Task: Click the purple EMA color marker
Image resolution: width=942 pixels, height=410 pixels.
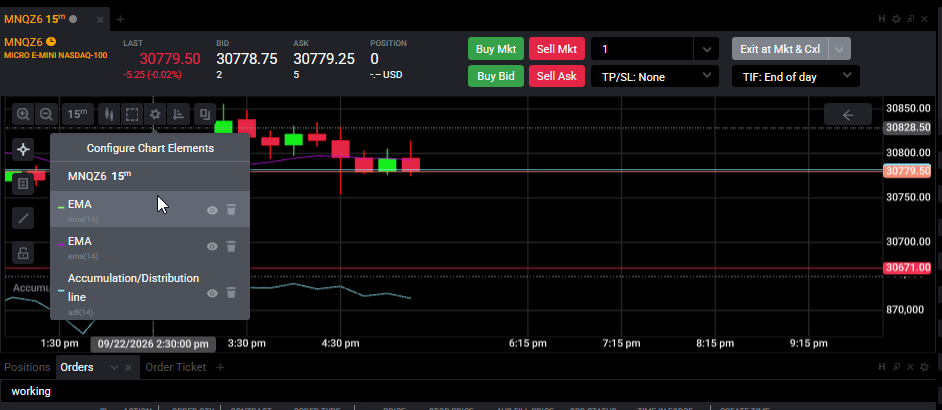Action: click(x=61, y=243)
